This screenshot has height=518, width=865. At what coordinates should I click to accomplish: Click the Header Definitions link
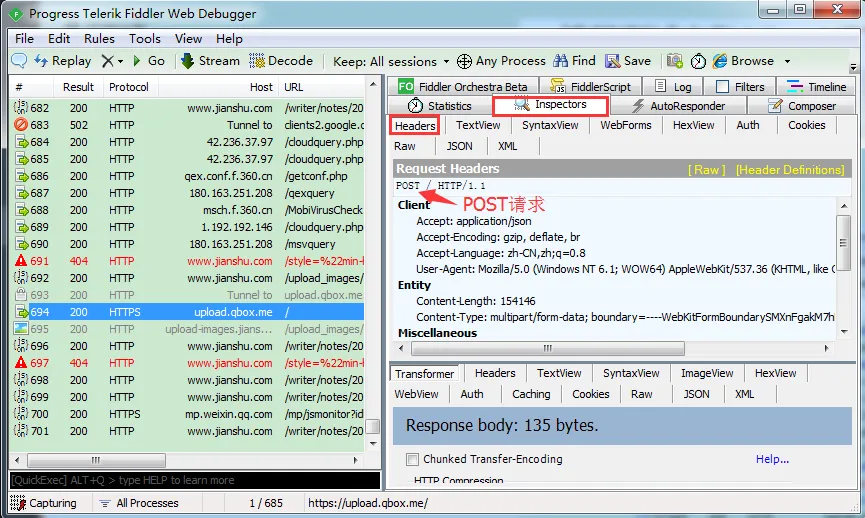coord(790,170)
